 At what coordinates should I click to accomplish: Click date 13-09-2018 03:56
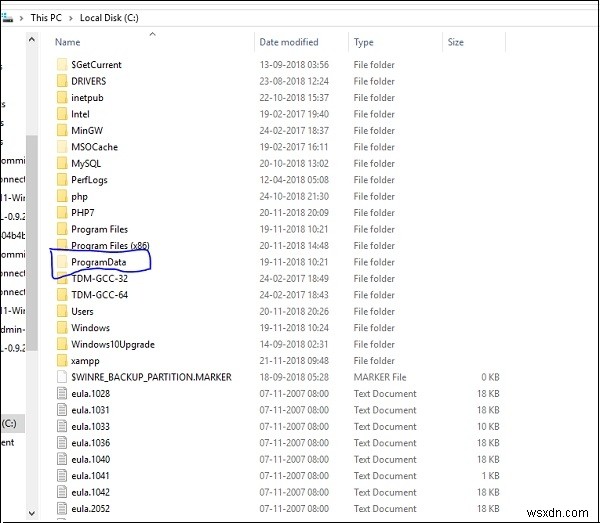click(294, 65)
